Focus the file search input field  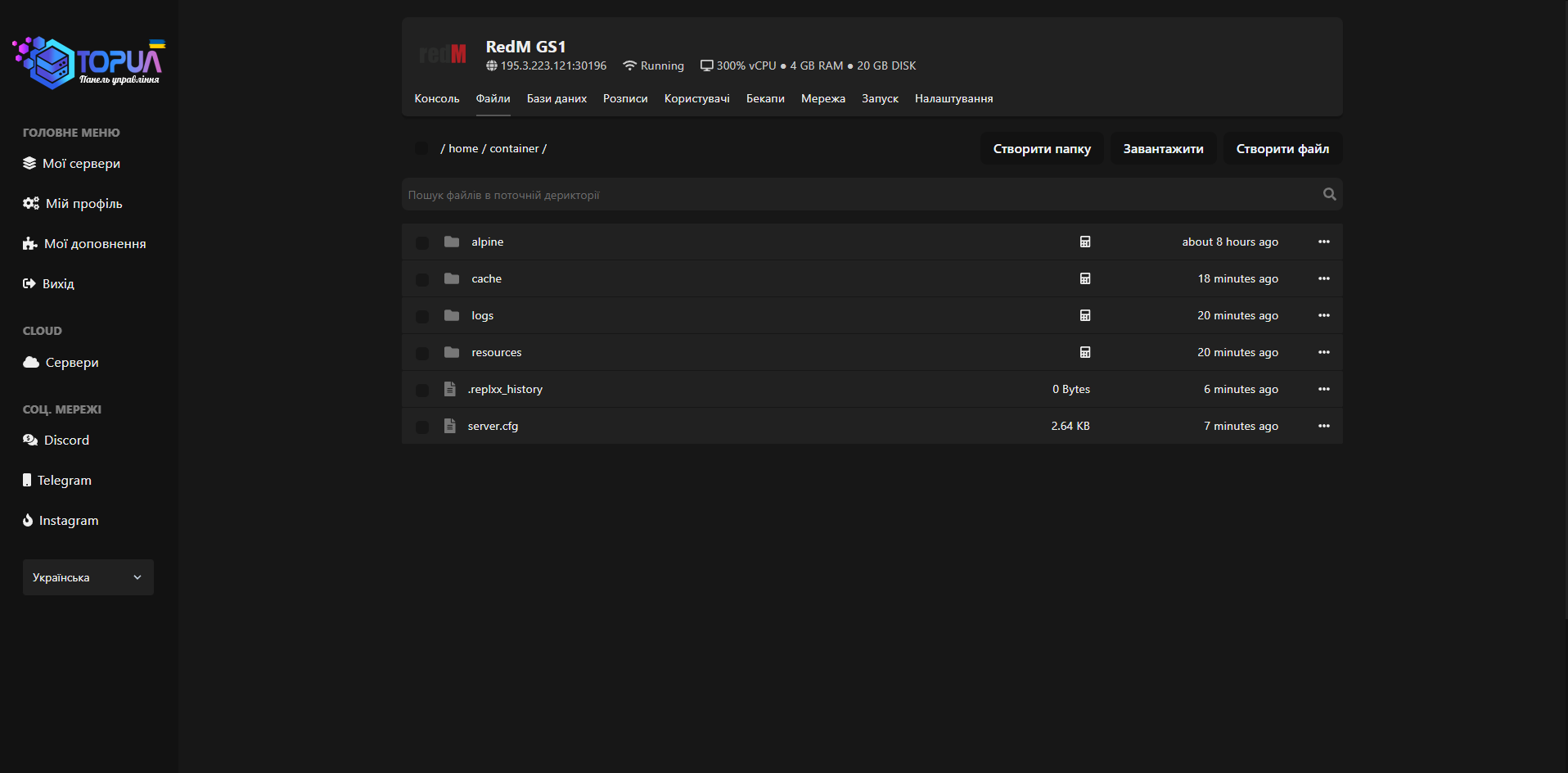pos(859,195)
